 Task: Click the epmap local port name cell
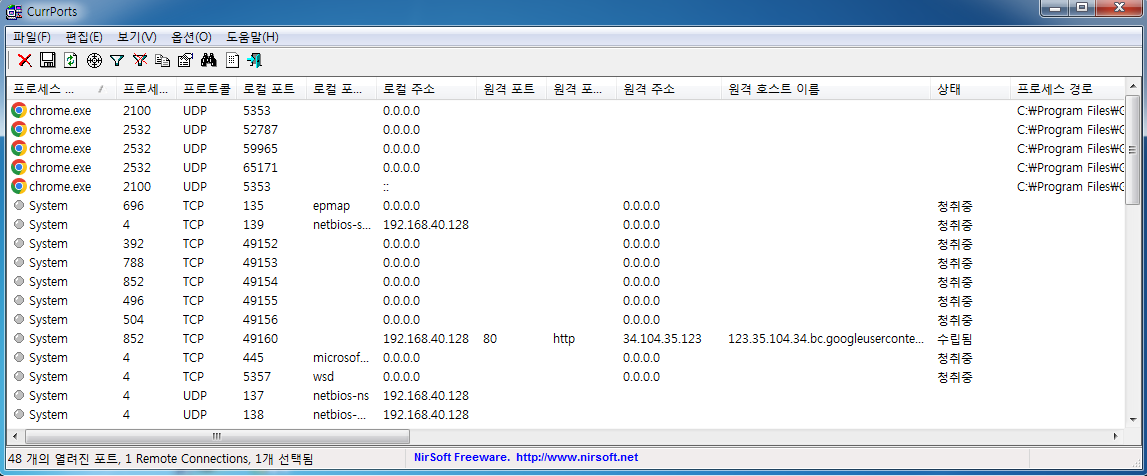pyautogui.click(x=331, y=205)
